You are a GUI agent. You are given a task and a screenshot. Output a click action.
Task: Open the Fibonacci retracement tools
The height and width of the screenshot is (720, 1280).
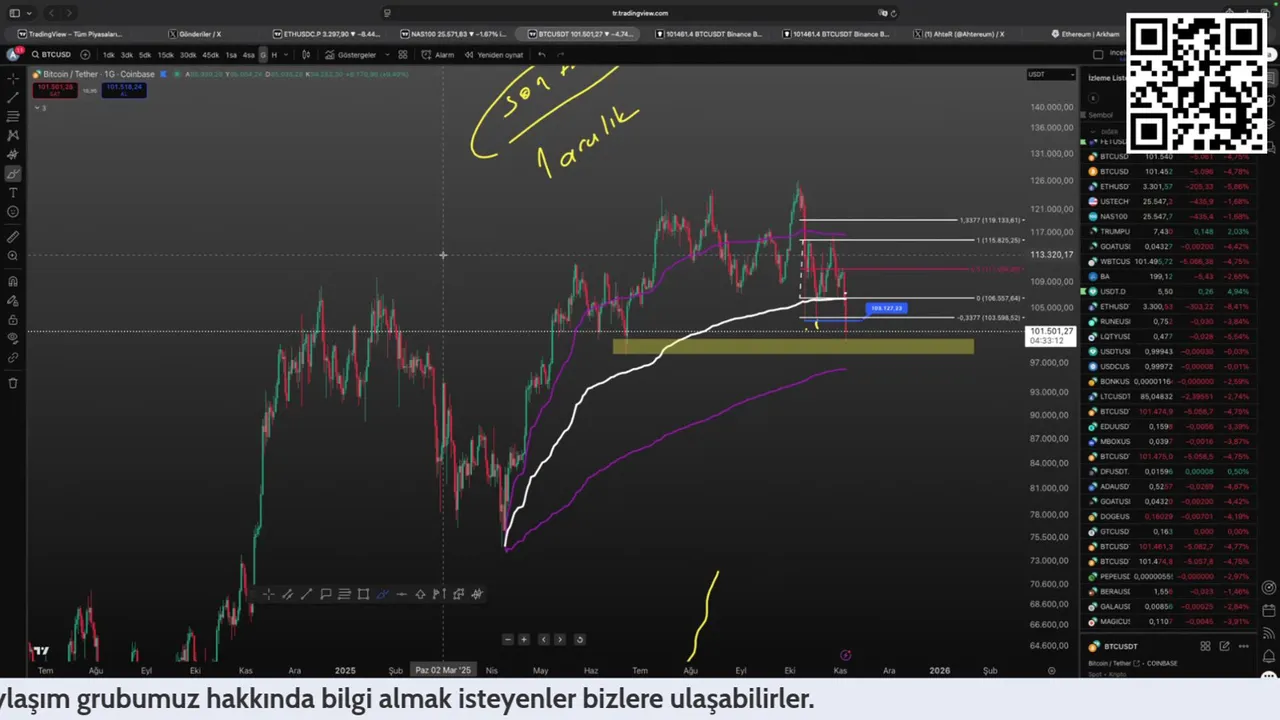pos(13,116)
